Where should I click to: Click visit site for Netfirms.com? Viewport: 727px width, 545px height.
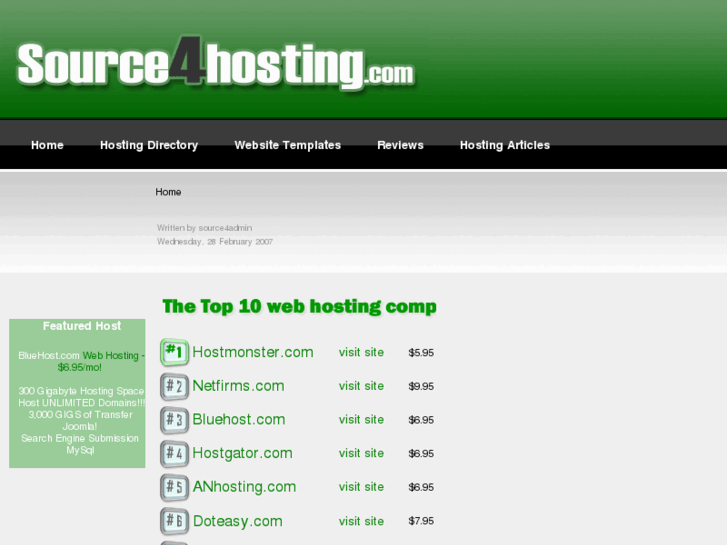click(361, 386)
